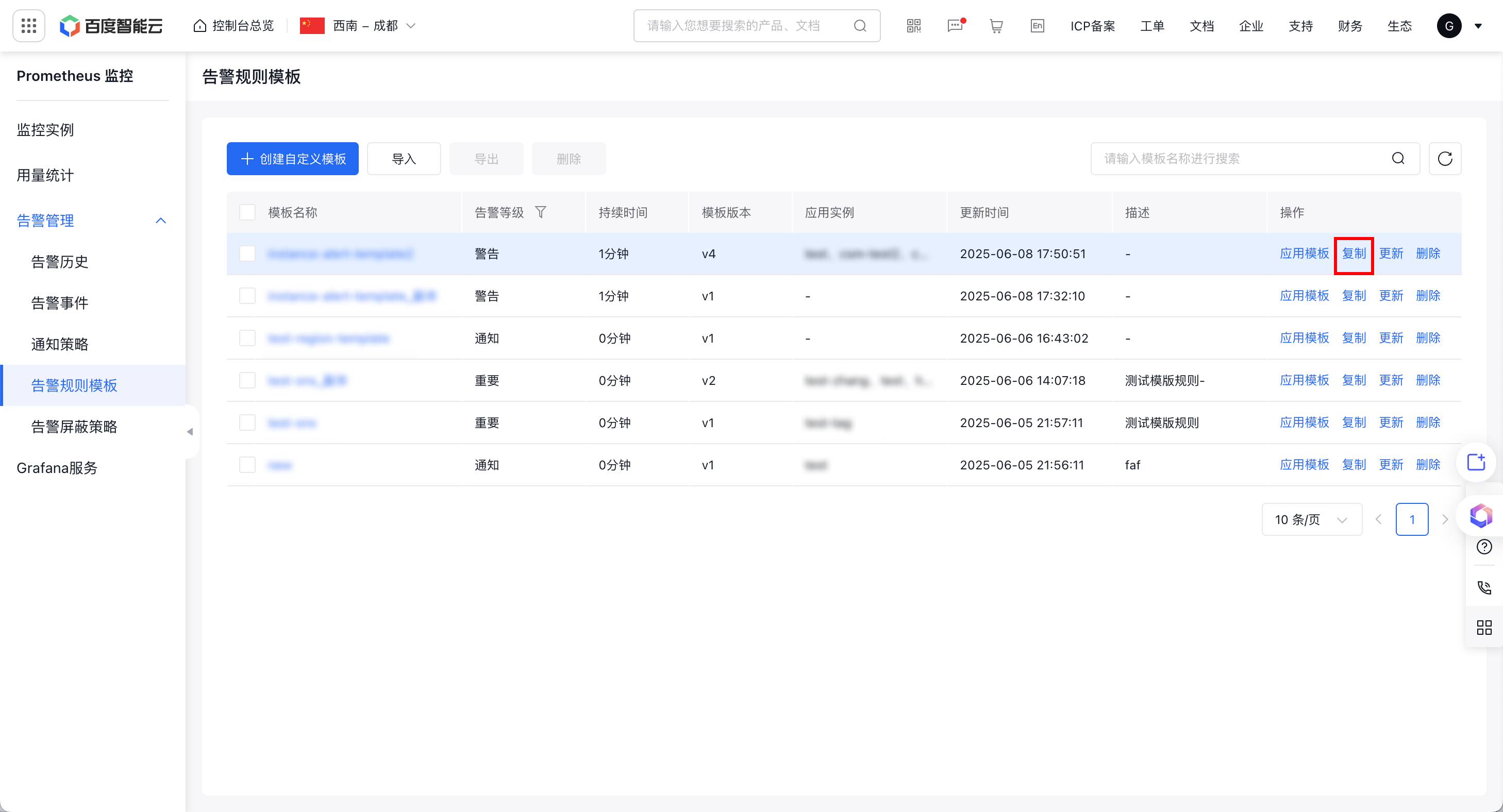Open the phone contact icon

(x=1484, y=587)
